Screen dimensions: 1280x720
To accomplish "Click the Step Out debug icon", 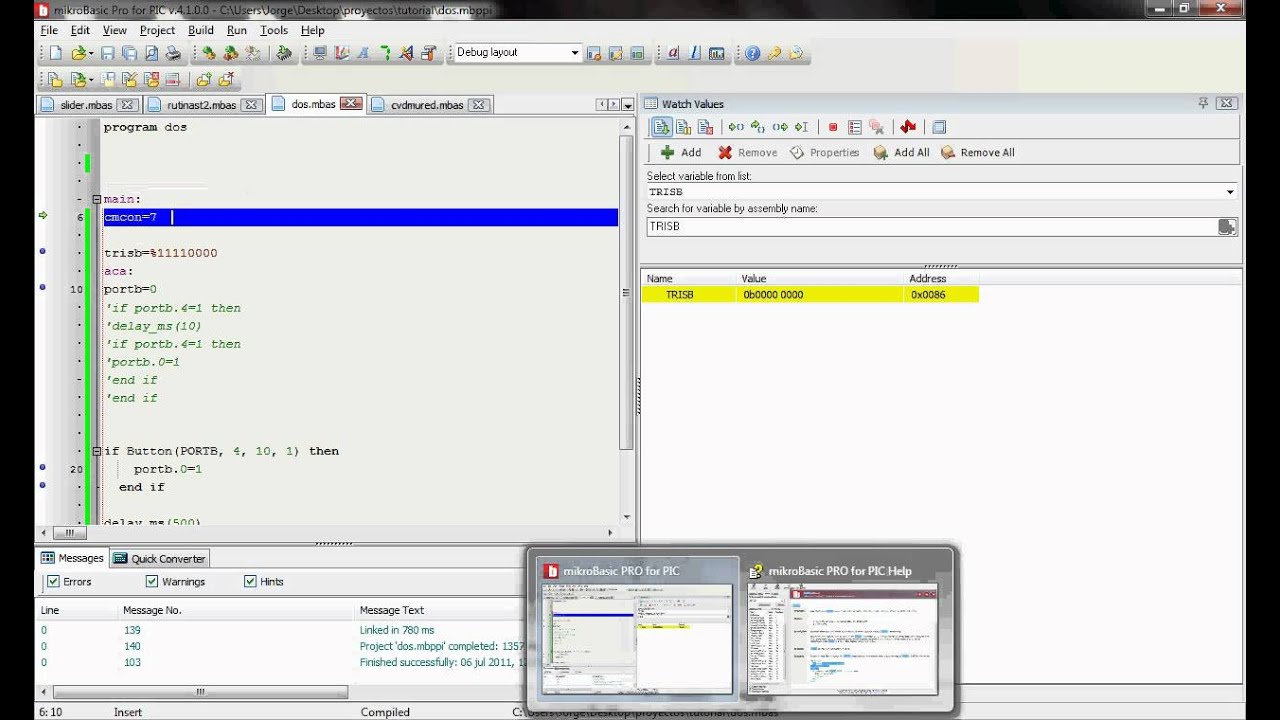I will pyautogui.click(x=779, y=127).
